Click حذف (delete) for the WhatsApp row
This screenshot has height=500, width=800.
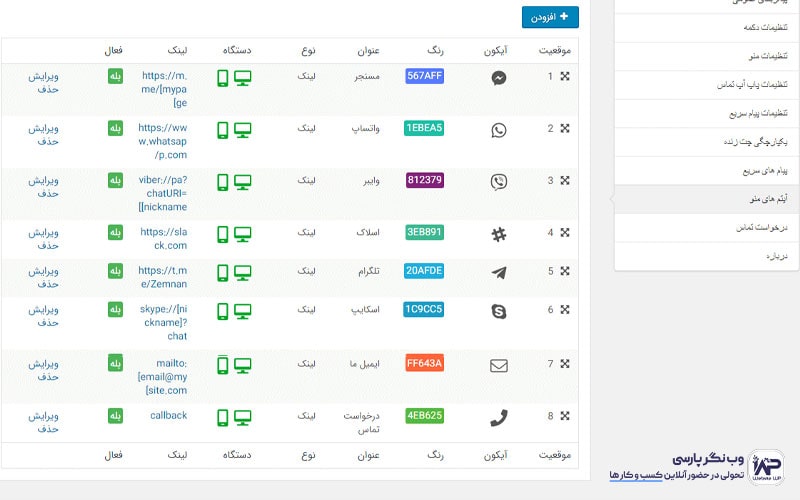click(48, 141)
